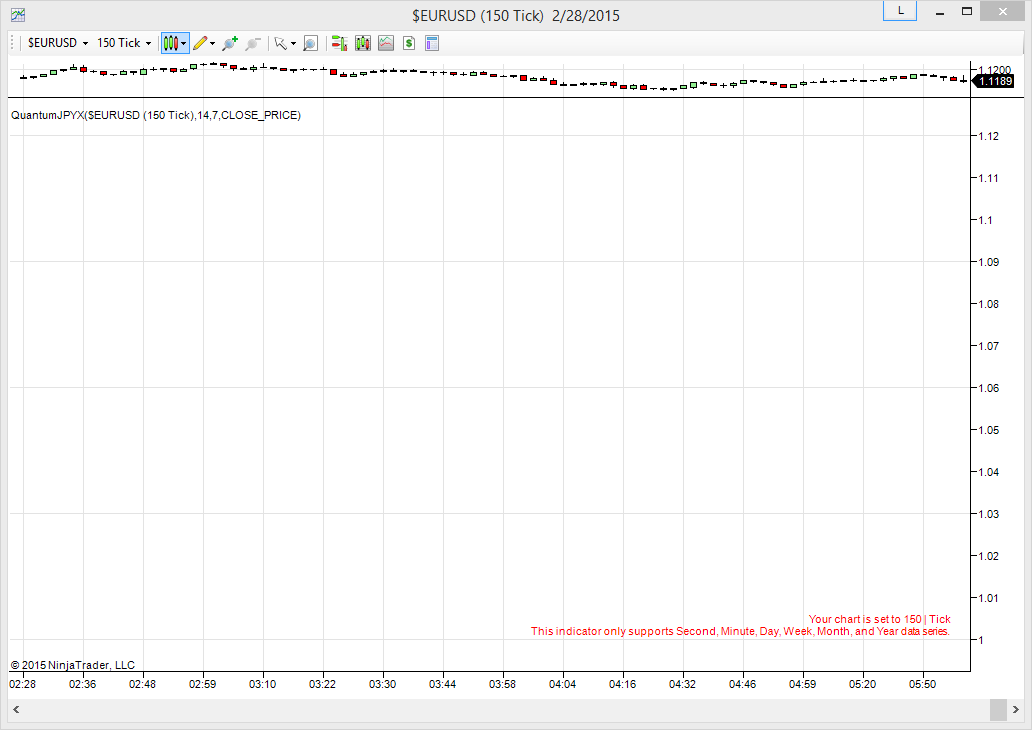Maximize the chart window
The width and height of the screenshot is (1032, 730).
[967, 11]
